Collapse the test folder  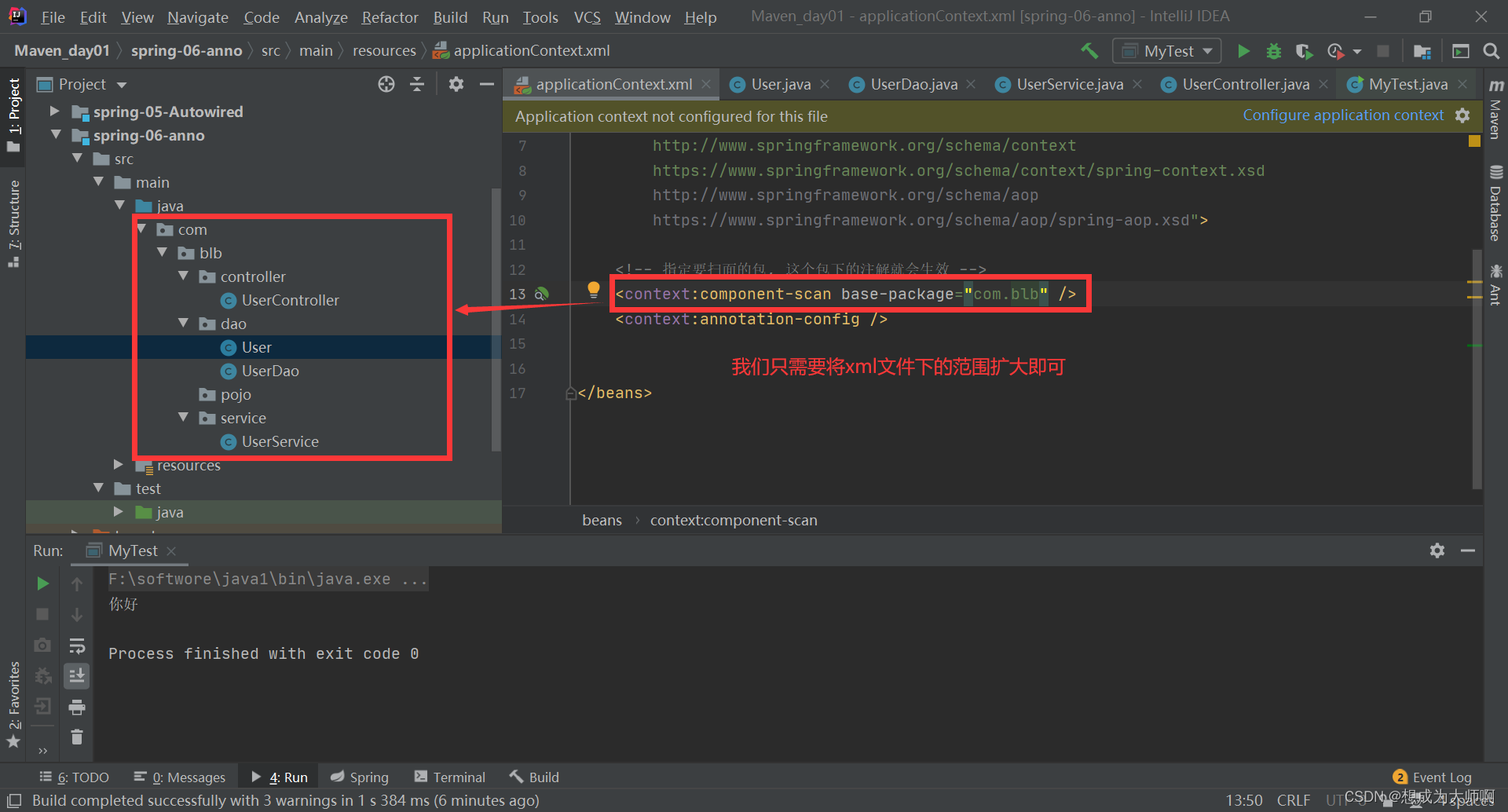click(x=98, y=488)
